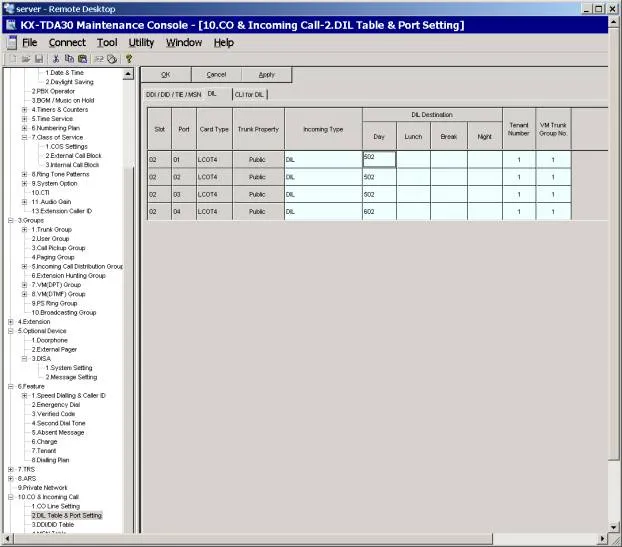622x547 pixels.
Task: Select 2.User Group in tree
Action: (50, 238)
